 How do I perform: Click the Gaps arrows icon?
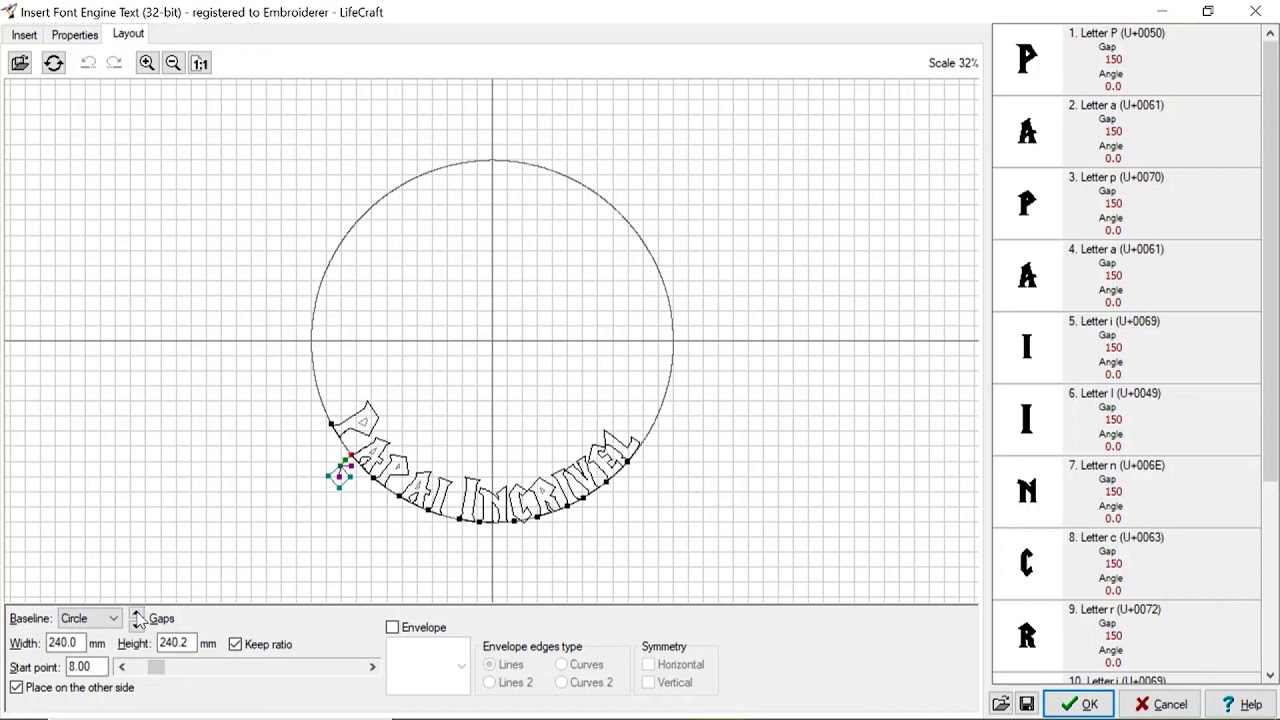(137, 619)
